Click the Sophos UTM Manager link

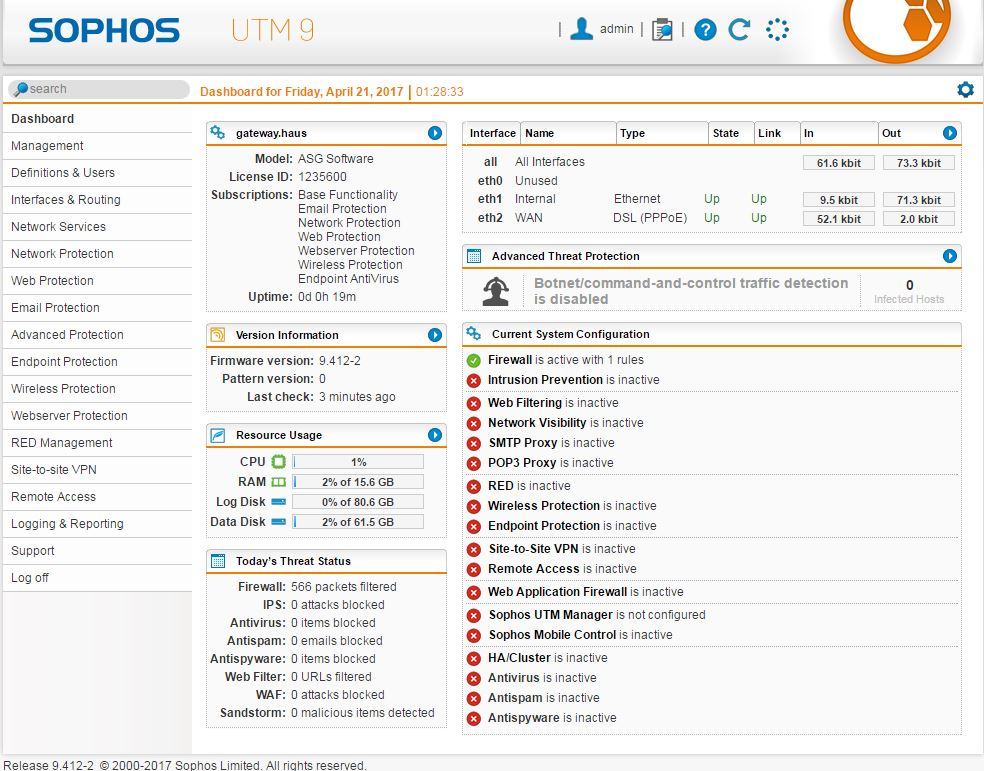(x=550, y=615)
